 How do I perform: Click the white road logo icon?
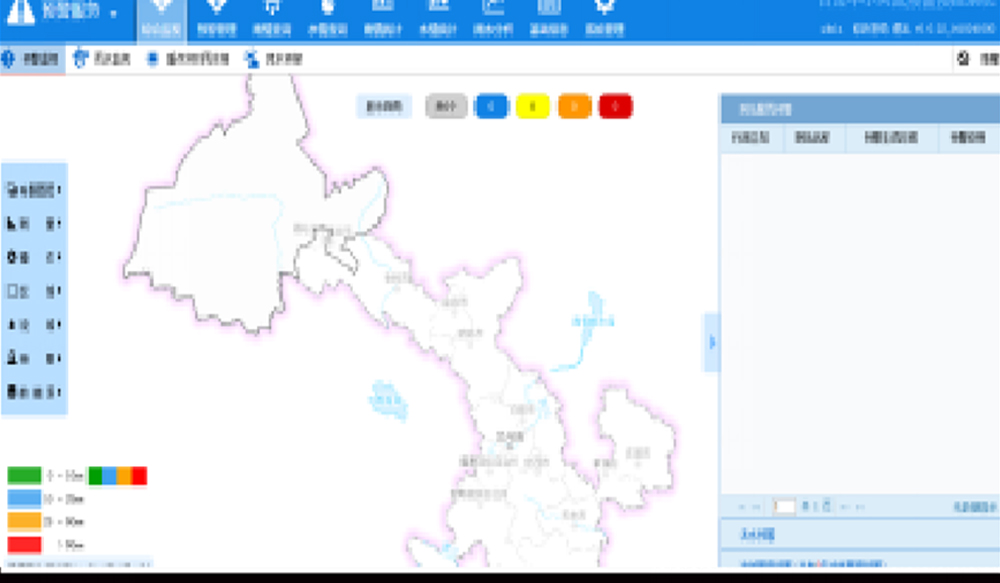21,11
